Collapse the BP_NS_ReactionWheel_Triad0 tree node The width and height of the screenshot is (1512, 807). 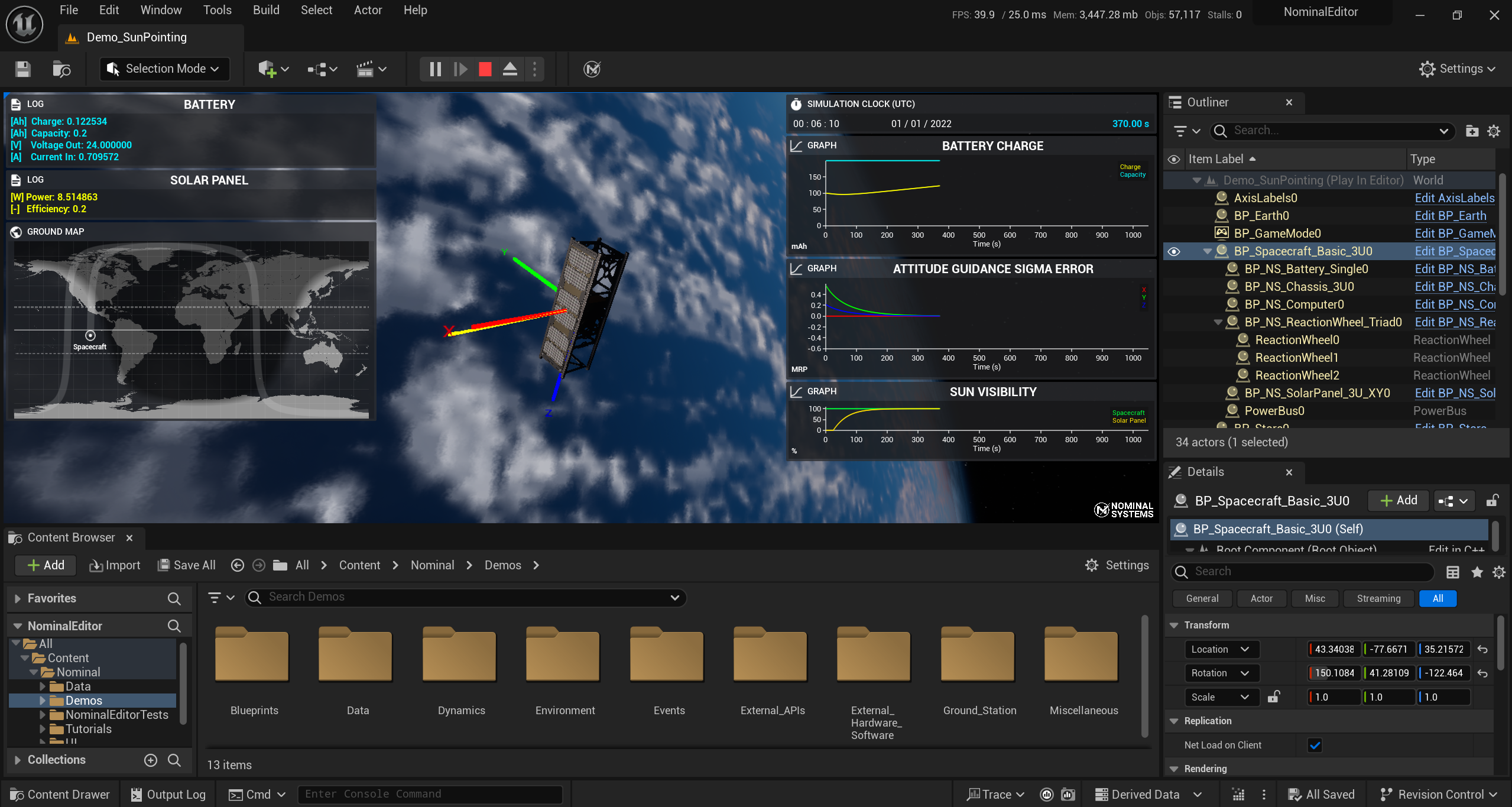pyautogui.click(x=1218, y=322)
